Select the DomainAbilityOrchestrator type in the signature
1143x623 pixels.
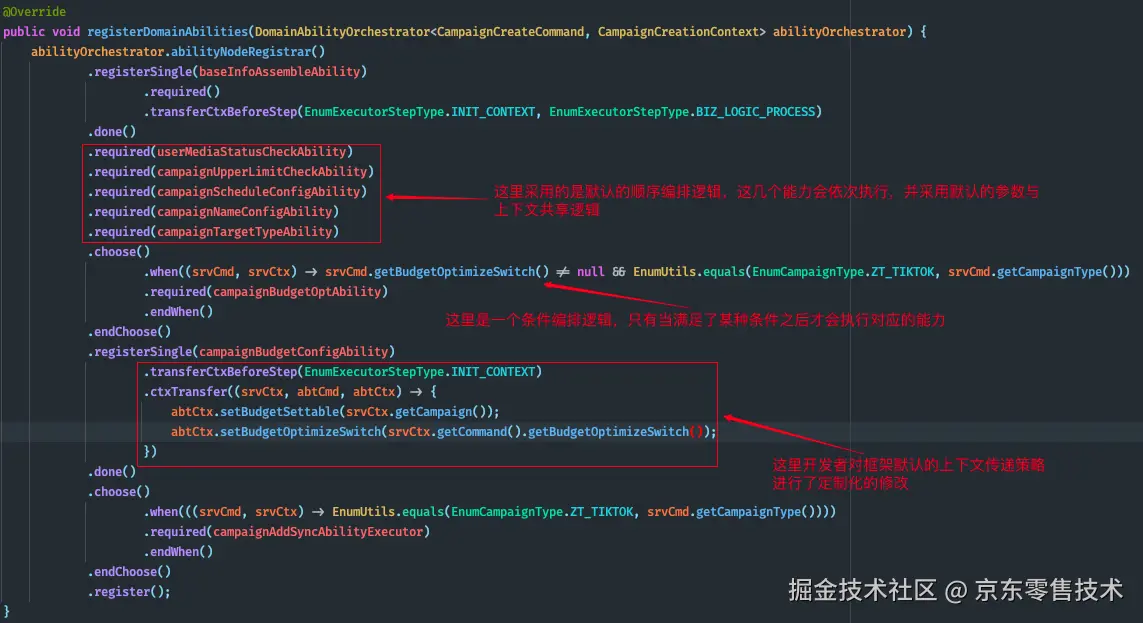point(343,32)
